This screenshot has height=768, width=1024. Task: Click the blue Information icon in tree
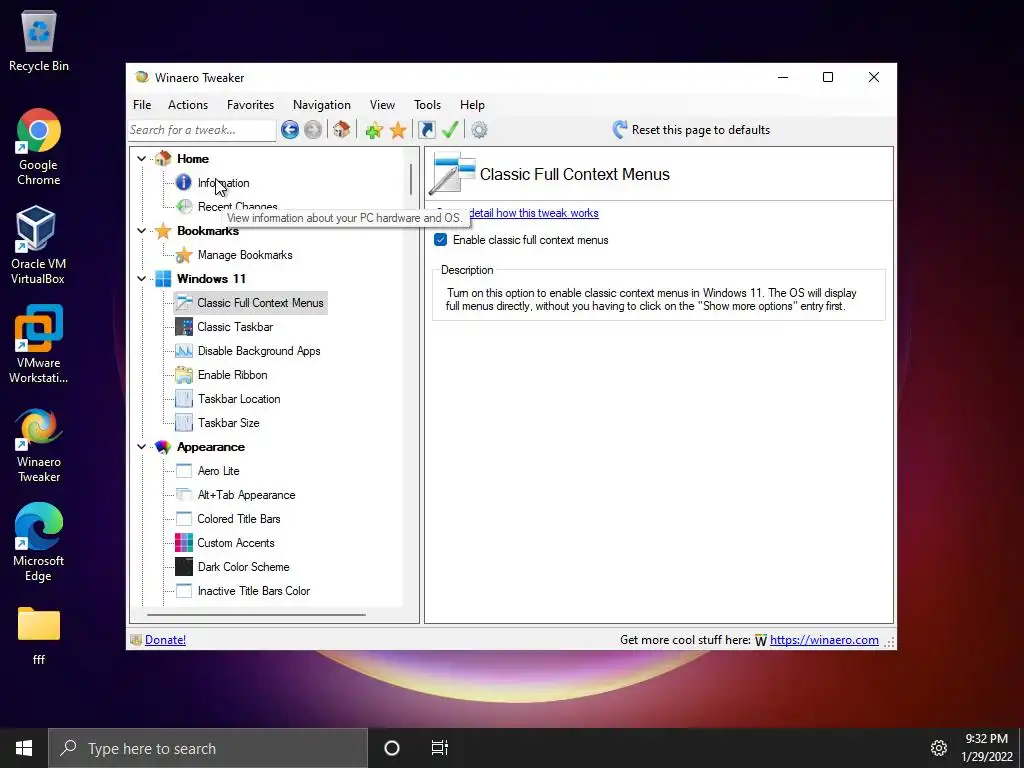tap(184, 183)
